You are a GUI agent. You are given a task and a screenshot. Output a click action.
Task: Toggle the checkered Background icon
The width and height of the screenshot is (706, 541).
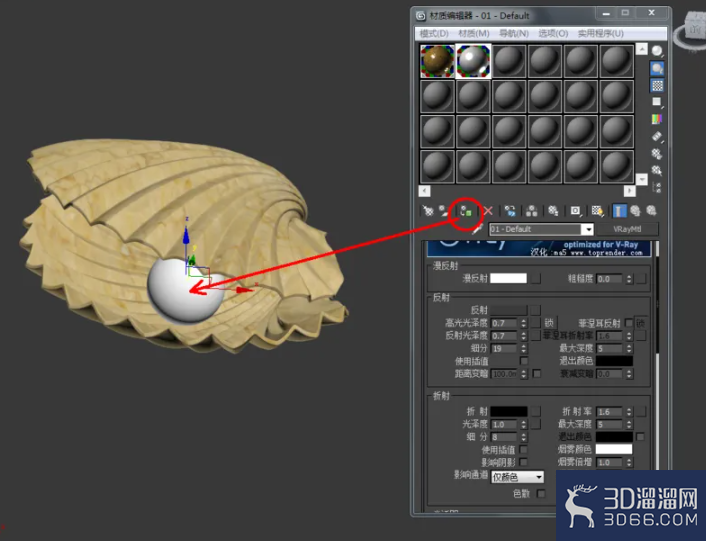tap(657, 85)
